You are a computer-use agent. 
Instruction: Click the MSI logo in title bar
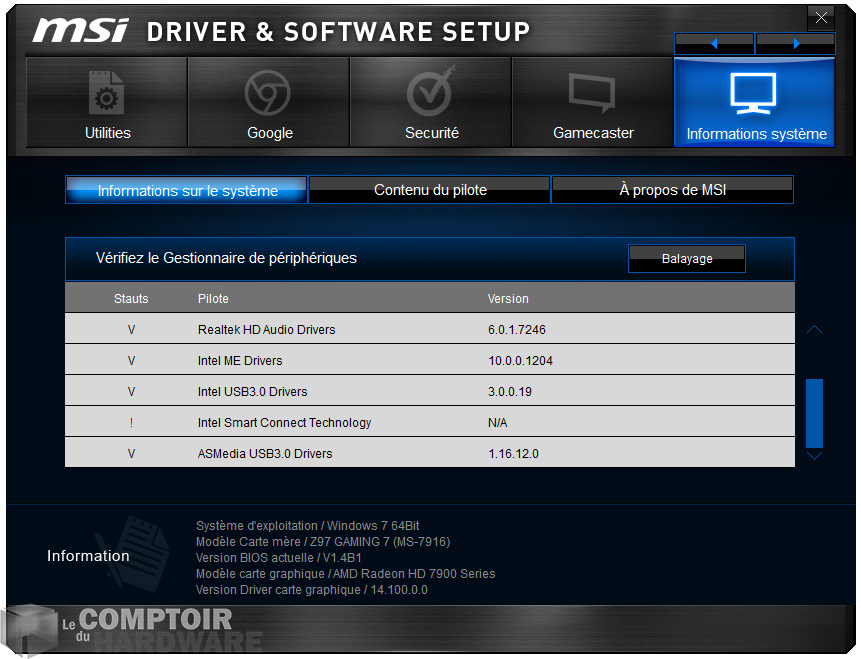point(80,30)
